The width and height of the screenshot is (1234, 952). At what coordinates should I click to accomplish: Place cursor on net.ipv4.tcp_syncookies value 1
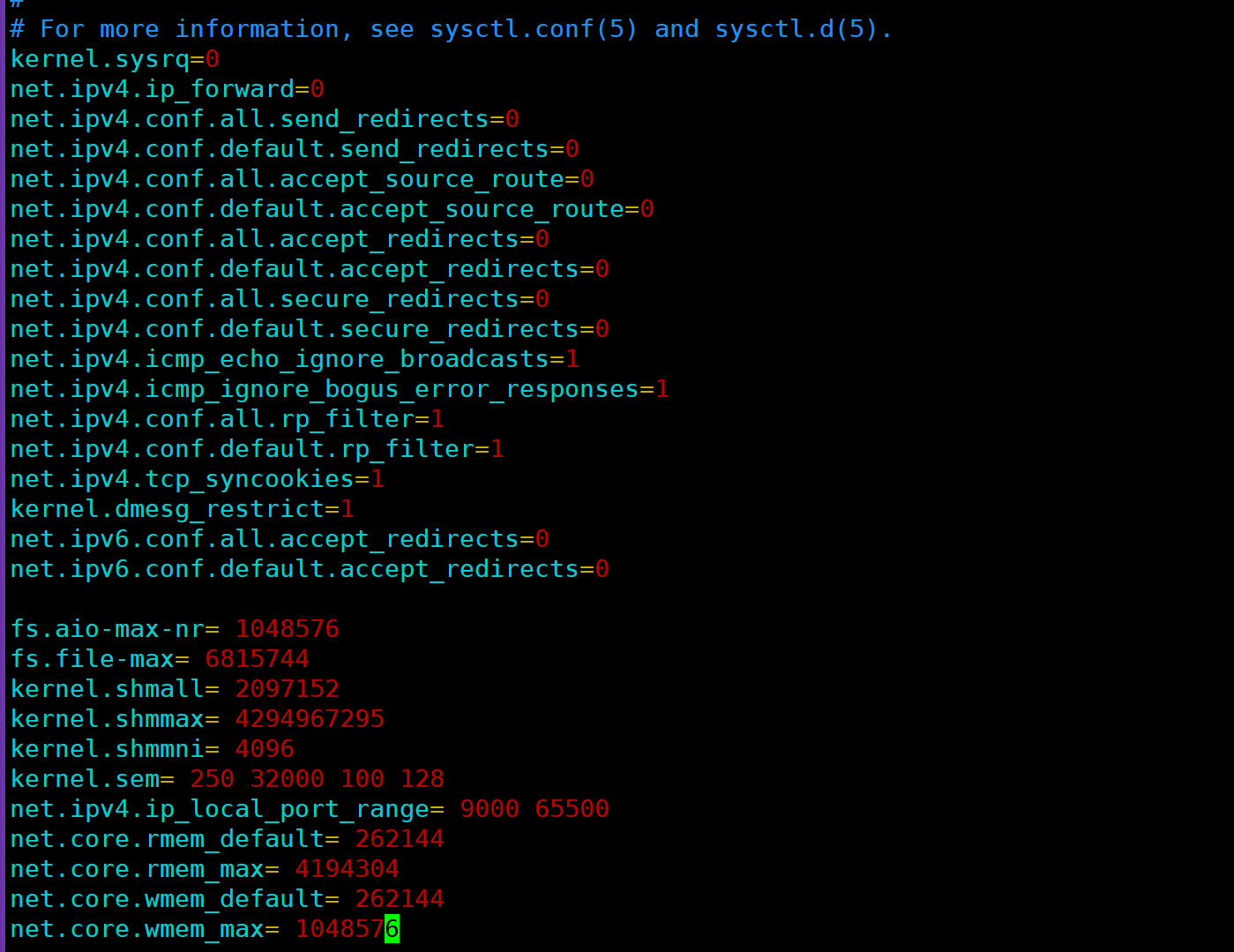[378, 480]
